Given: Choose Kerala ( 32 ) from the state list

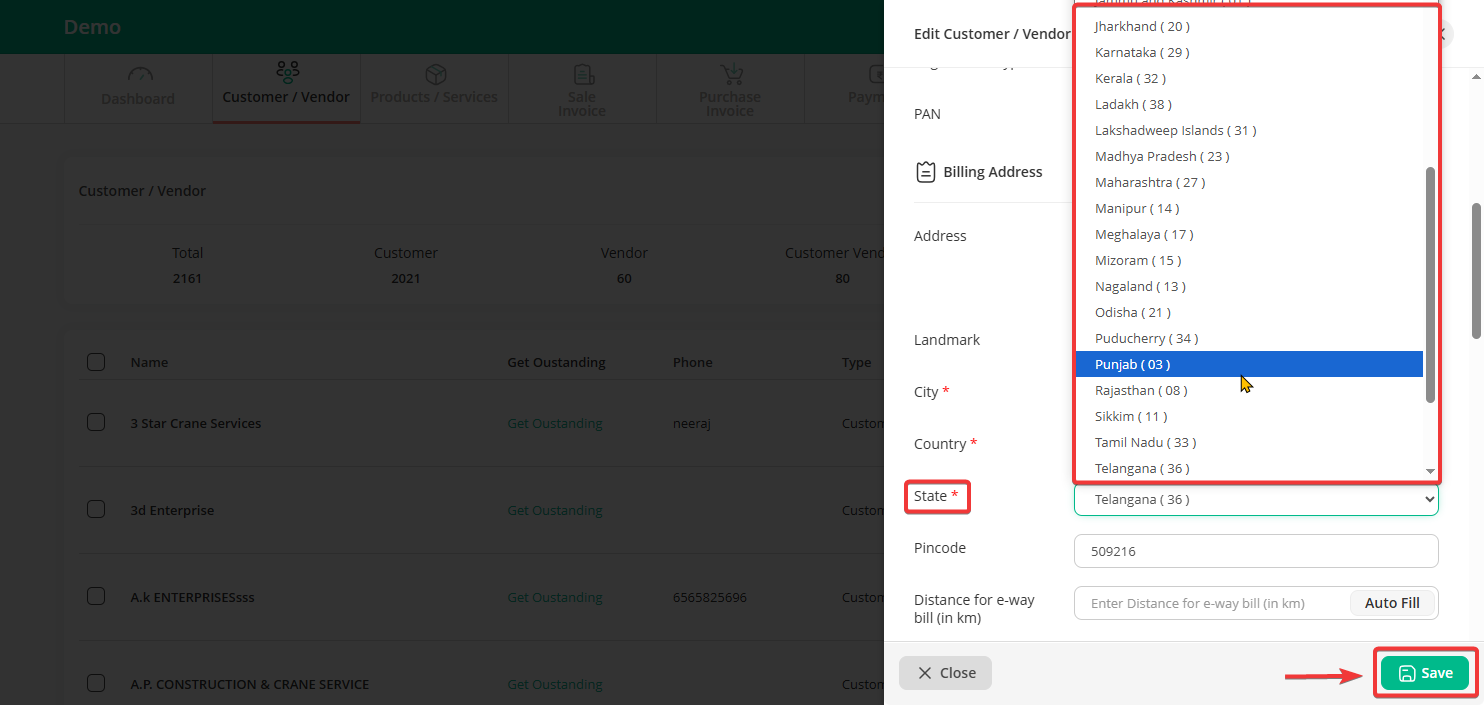Looking at the screenshot, I should [x=1249, y=78].
